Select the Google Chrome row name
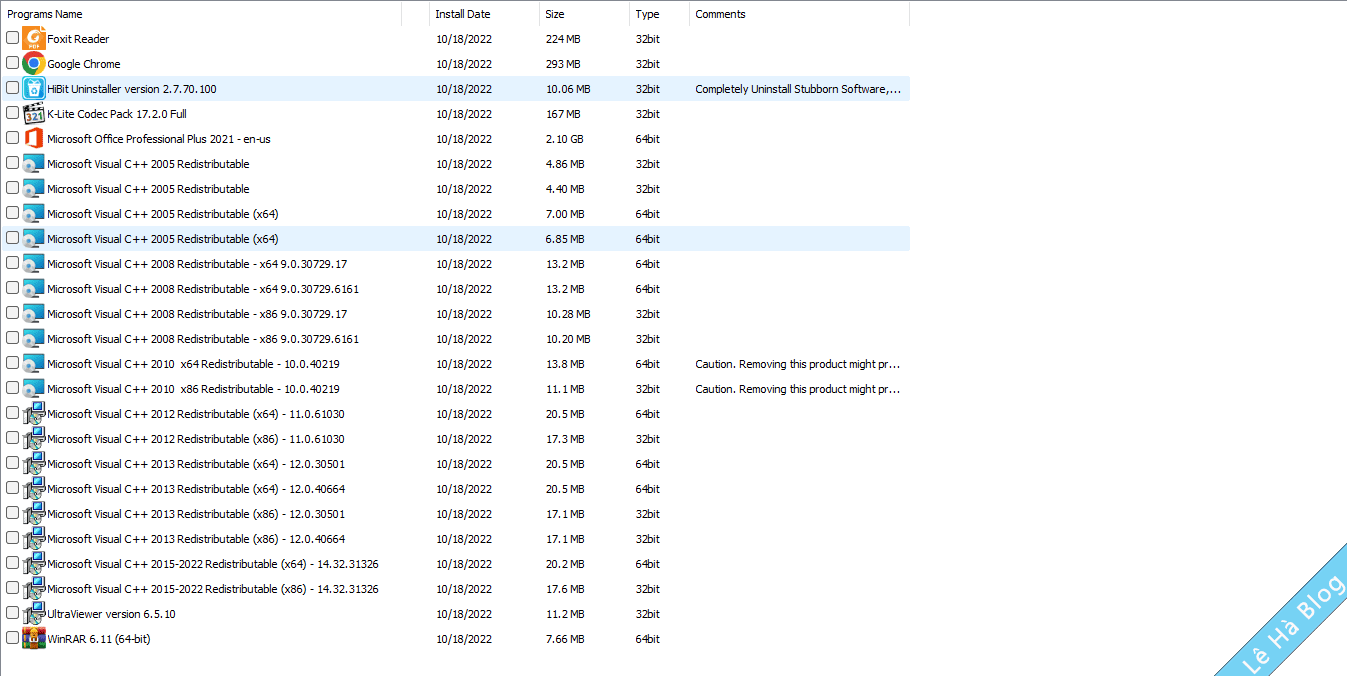 (x=84, y=64)
